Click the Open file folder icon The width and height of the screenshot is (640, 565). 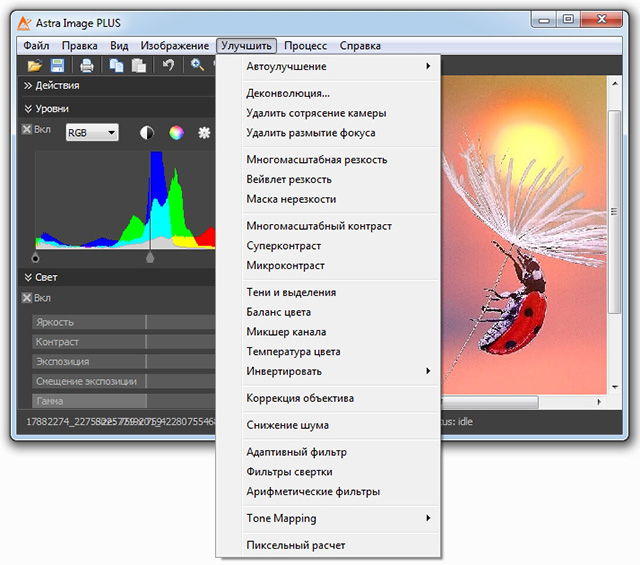35,66
